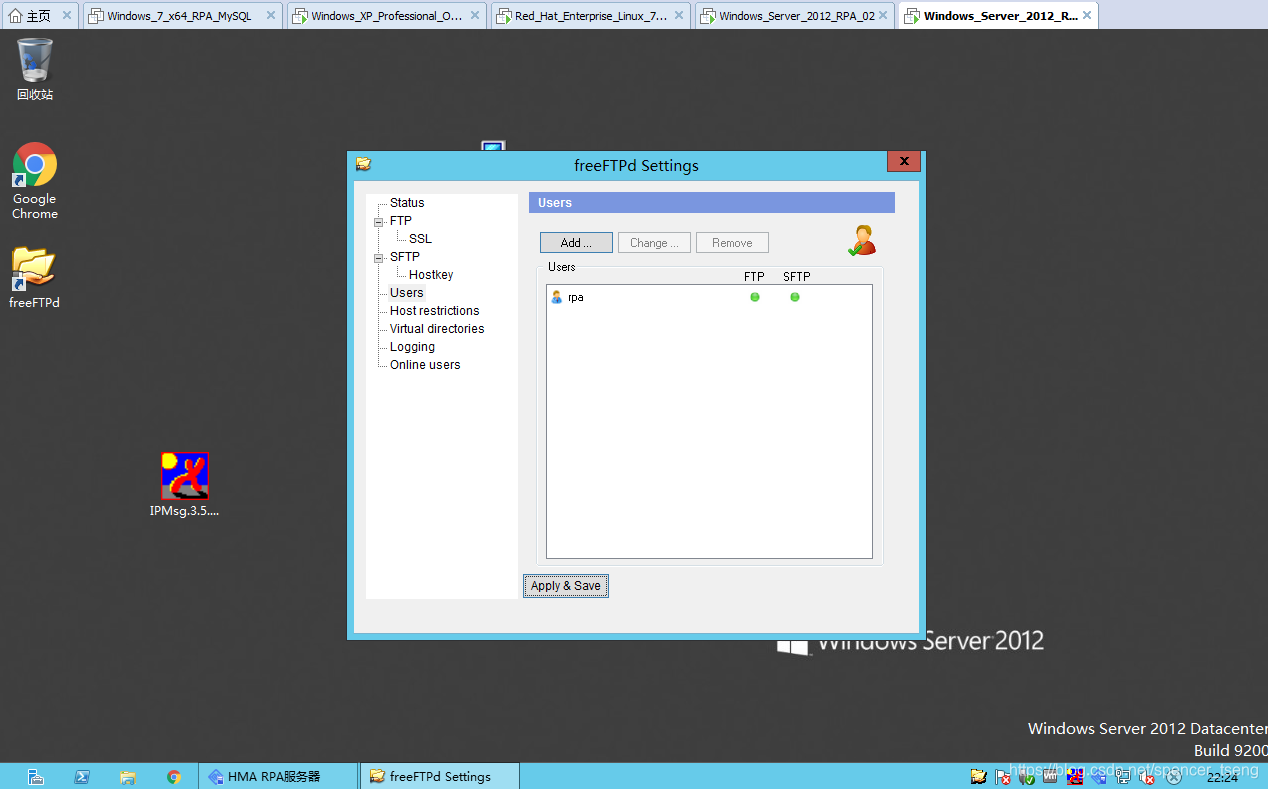The image size is (1268, 789).
Task: Click the SFTP column header
Action: coord(797,277)
